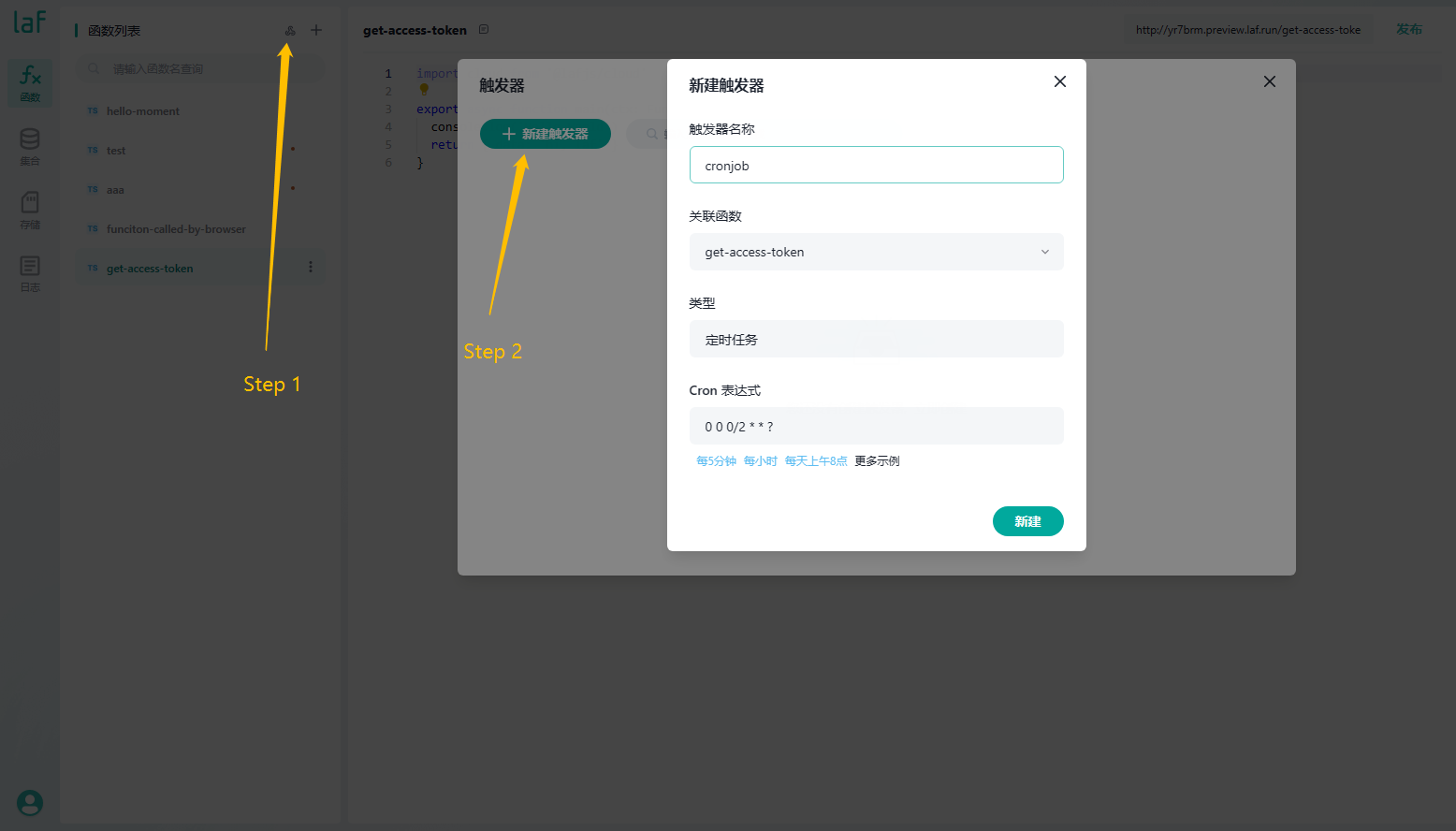
Task: Click the user avatar icon
Action: pyautogui.click(x=30, y=803)
